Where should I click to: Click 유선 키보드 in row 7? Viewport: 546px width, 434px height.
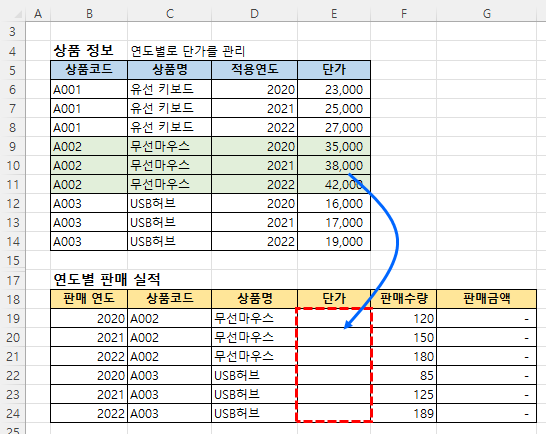coord(170,108)
